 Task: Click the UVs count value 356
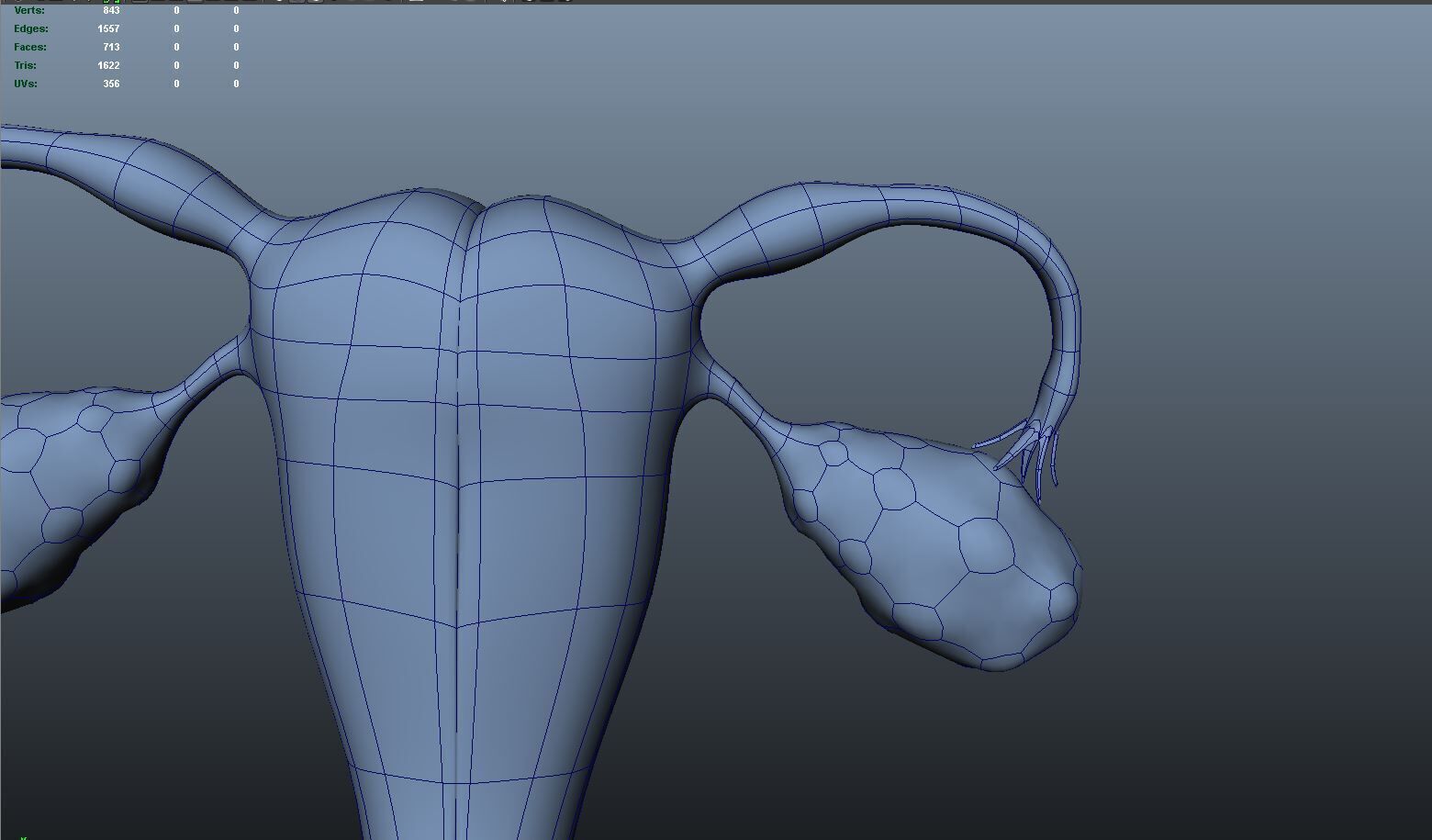click(x=111, y=84)
